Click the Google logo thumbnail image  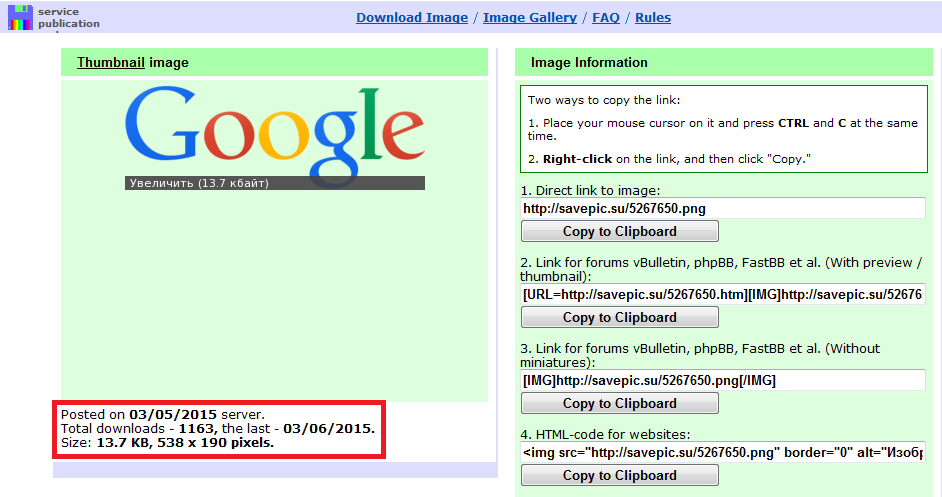click(274, 130)
